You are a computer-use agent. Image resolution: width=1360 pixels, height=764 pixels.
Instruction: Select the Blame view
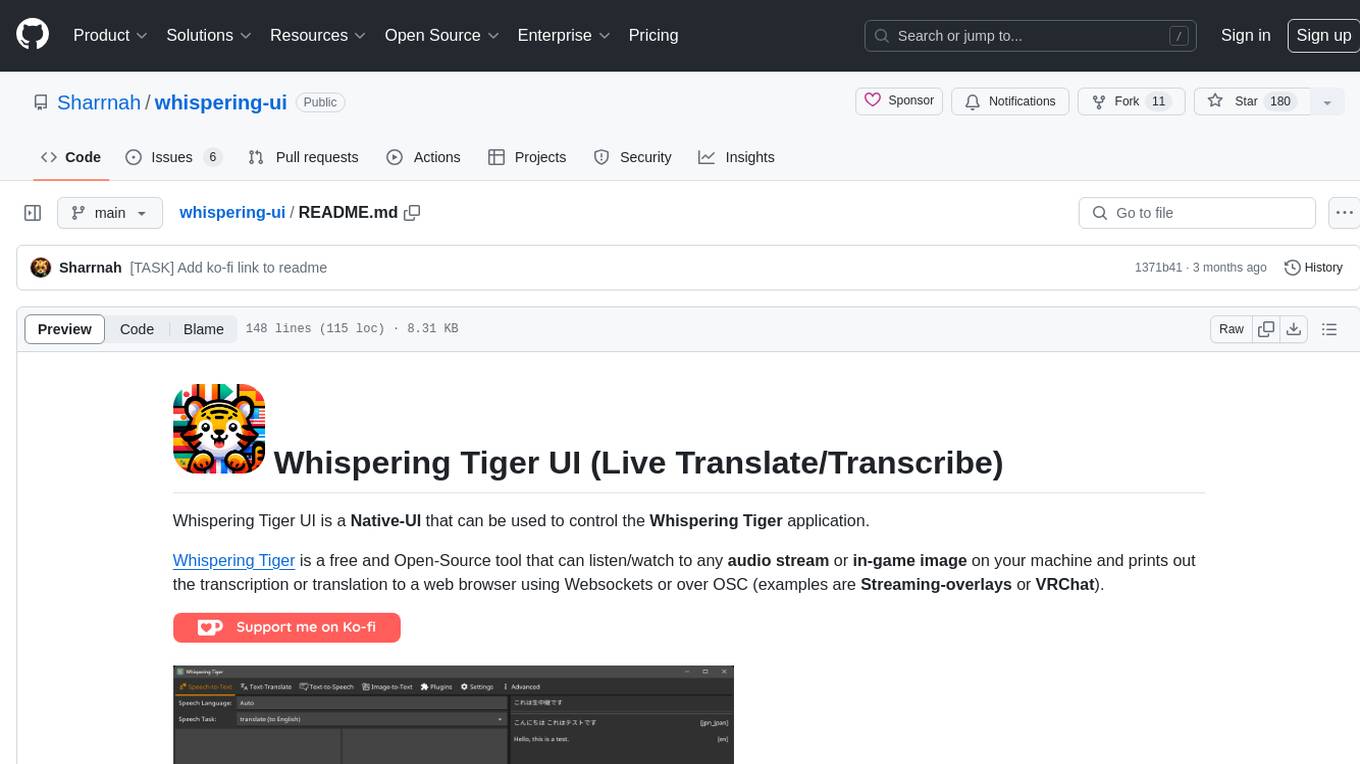click(x=203, y=329)
